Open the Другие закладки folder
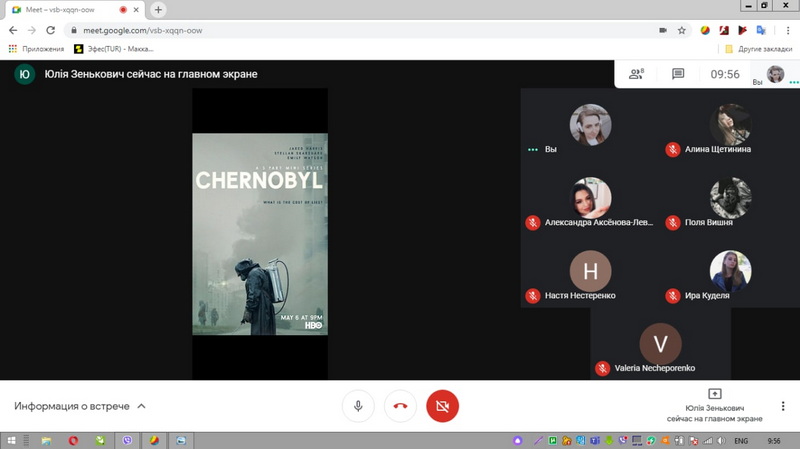This screenshot has height=449, width=800. (759, 49)
